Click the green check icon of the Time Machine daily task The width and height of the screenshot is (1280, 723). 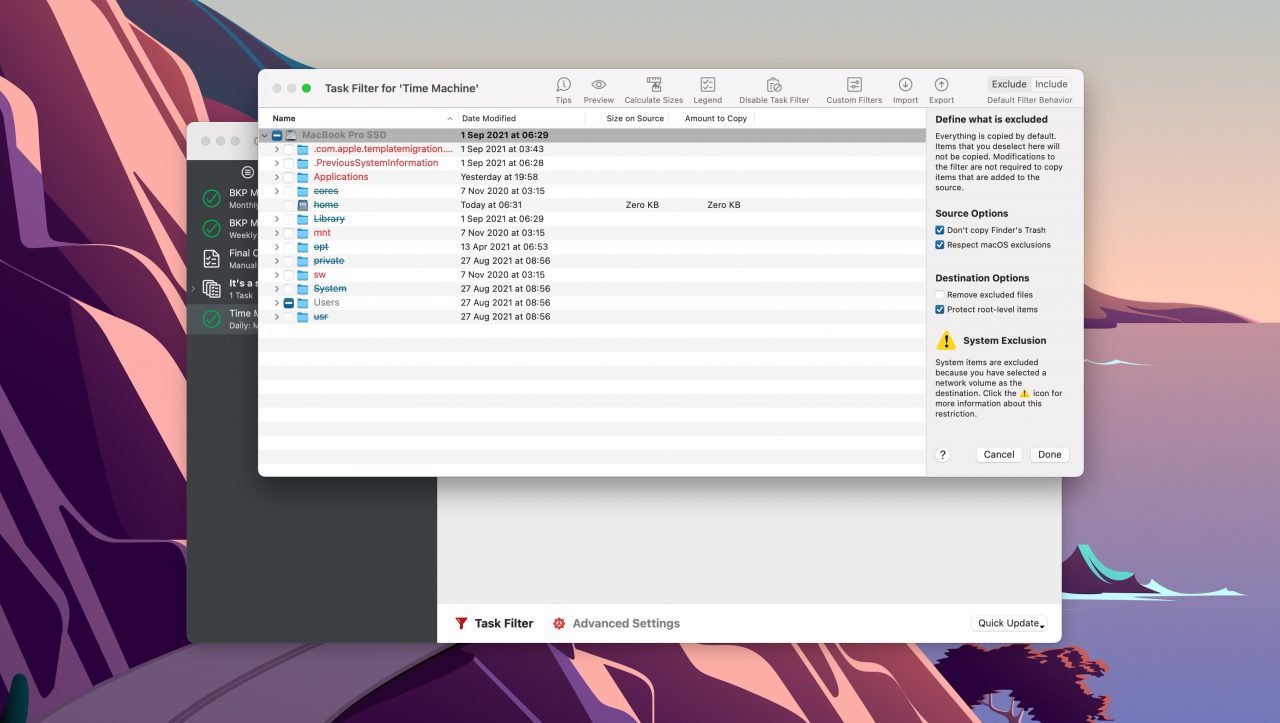pos(211,319)
